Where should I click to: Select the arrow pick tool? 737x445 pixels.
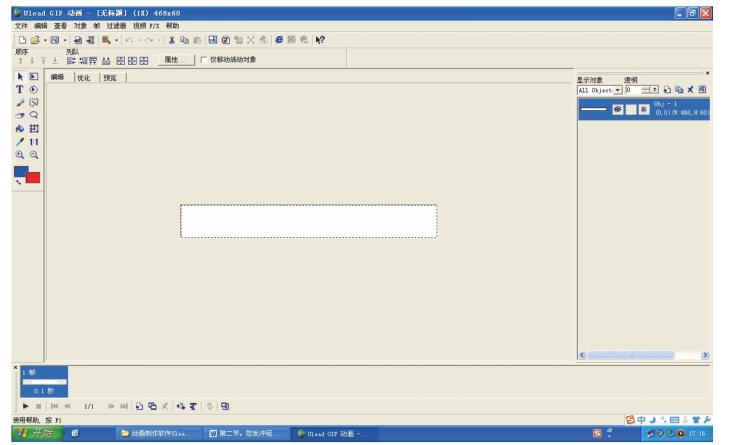pyautogui.click(x=20, y=76)
